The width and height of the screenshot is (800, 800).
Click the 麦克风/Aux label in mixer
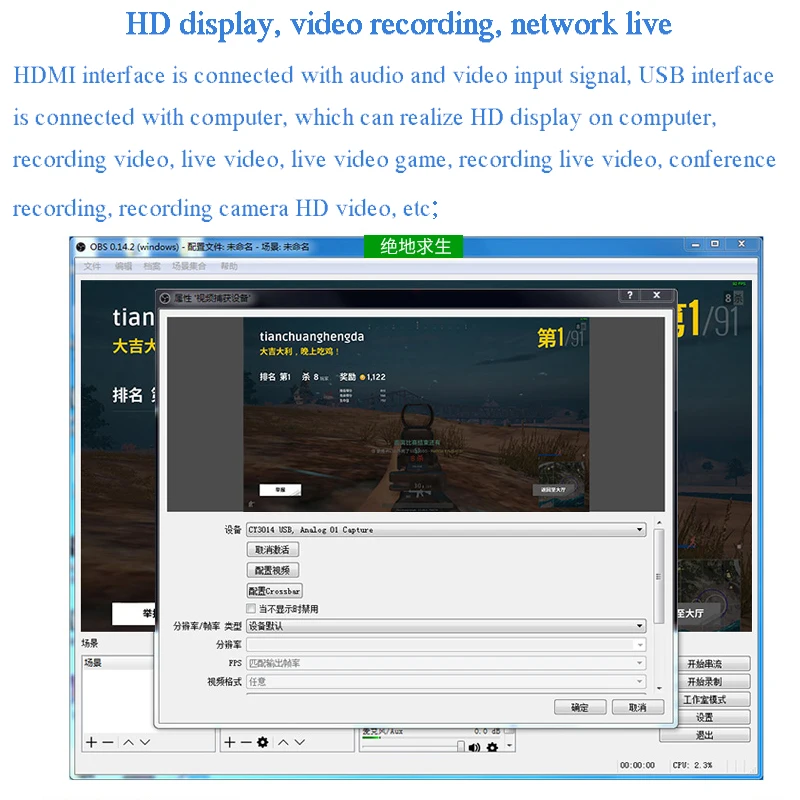point(382,732)
